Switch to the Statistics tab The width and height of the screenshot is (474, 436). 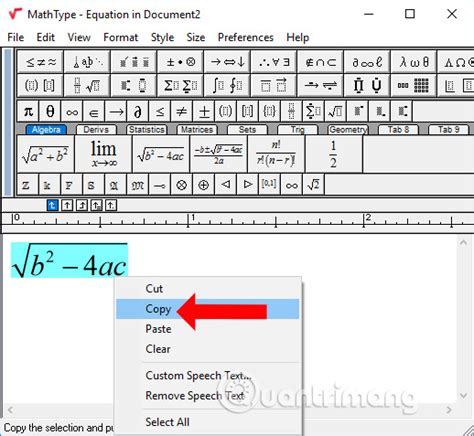coord(147,130)
